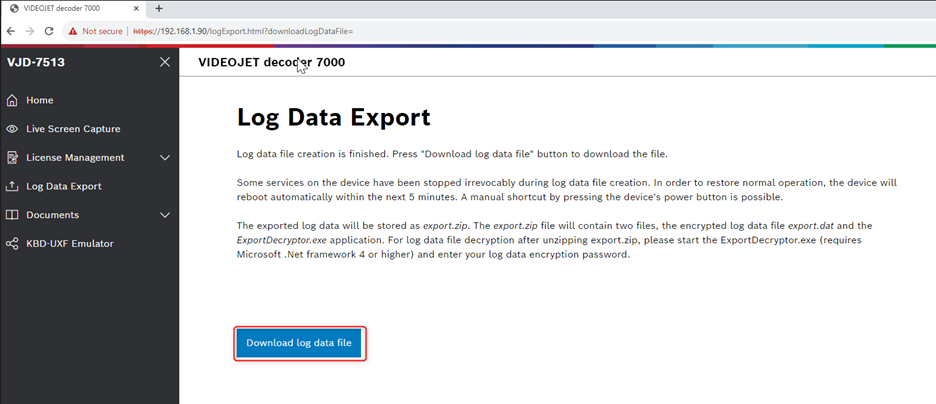Click the Log Data Export upload icon
The width and height of the screenshot is (936, 404).
click(11, 186)
